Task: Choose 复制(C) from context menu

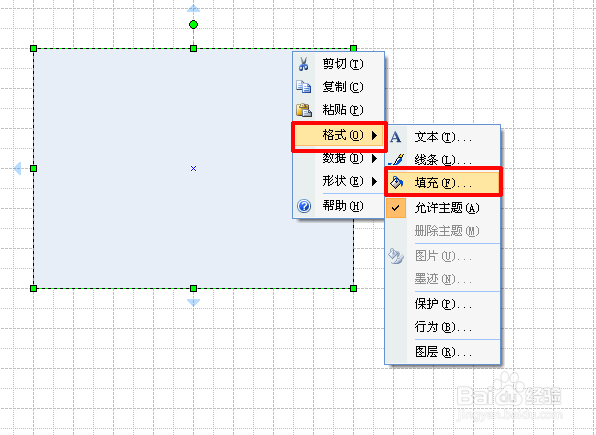Action: (338, 87)
